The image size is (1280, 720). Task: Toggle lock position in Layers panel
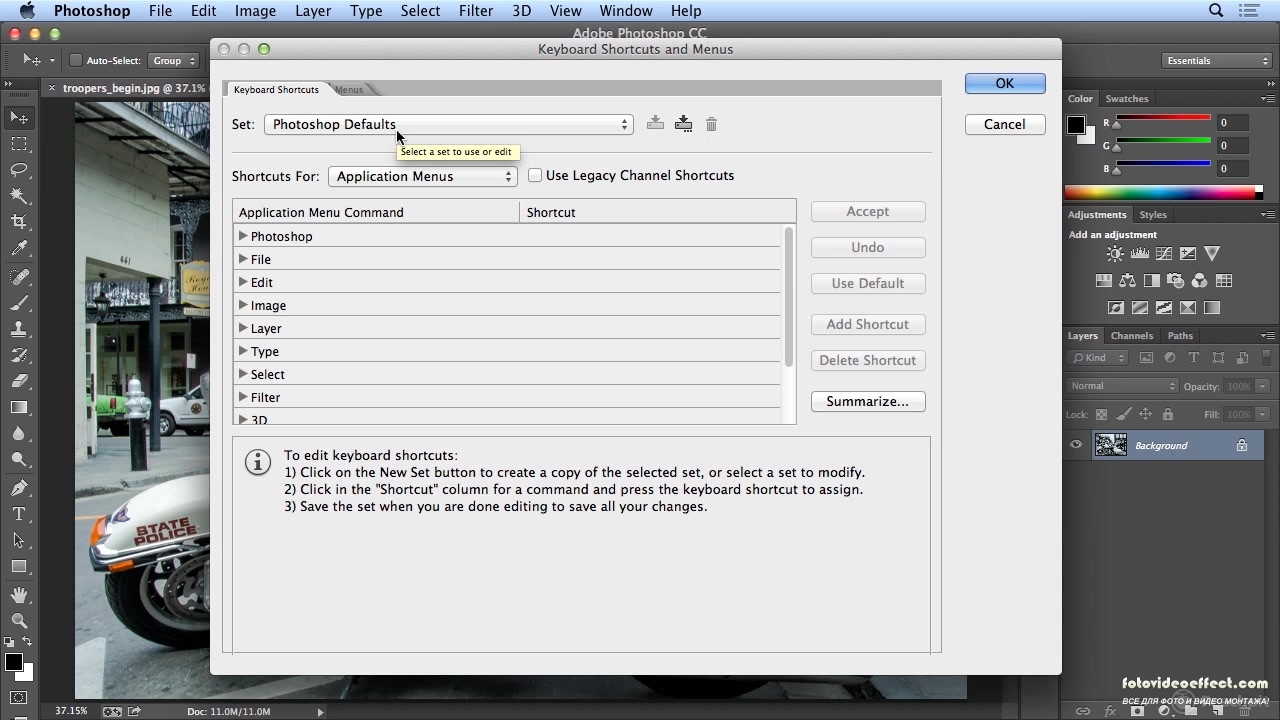[x=1146, y=414]
